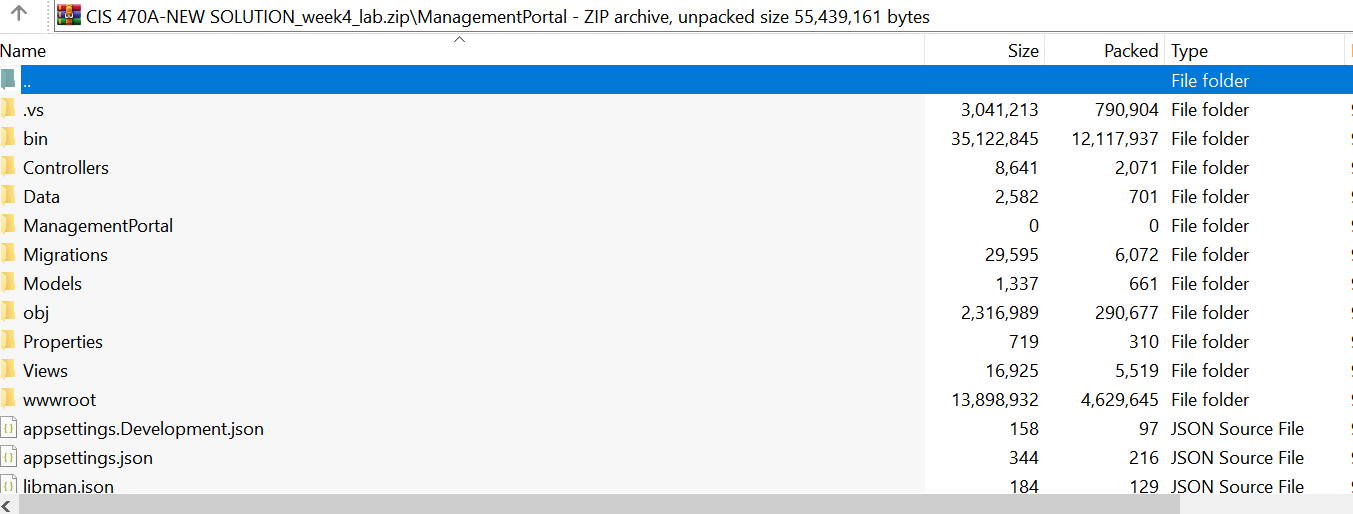Select the Views folder entry
The width and height of the screenshot is (1353, 514).
click(x=45, y=370)
